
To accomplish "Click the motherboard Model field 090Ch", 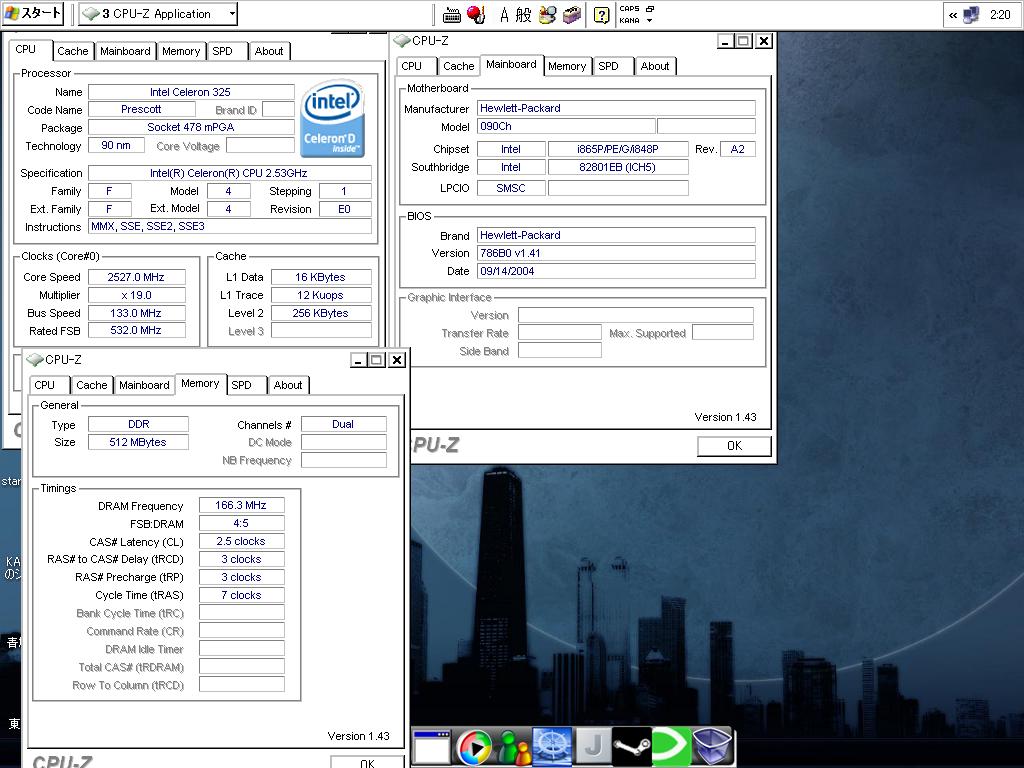I will (x=566, y=126).
